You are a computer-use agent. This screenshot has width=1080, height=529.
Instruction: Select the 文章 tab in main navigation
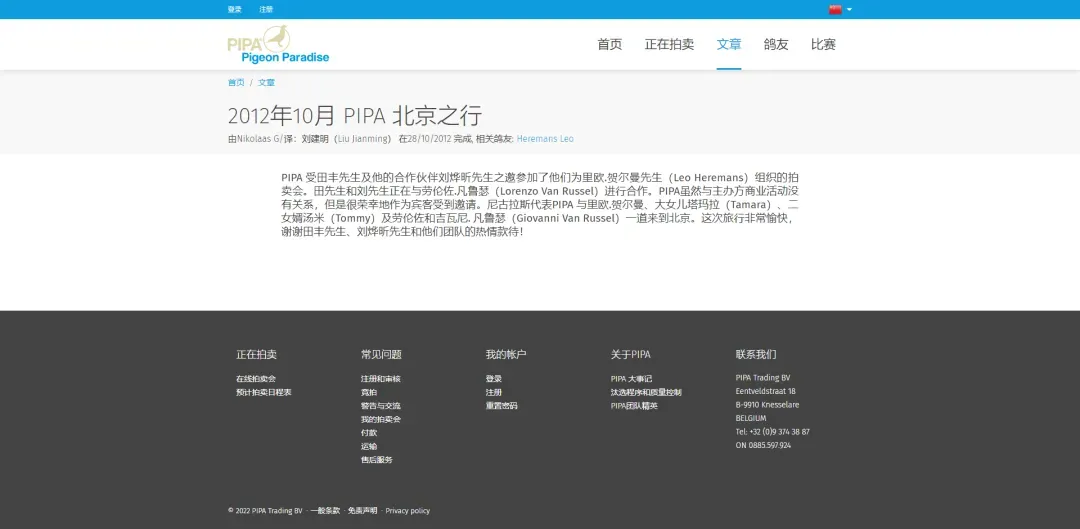point(729,45)
